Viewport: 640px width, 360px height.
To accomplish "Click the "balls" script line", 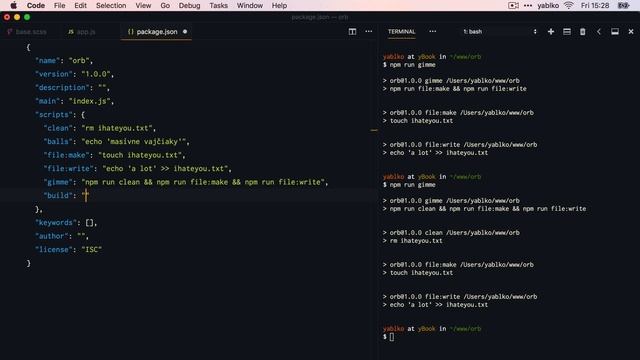I will [x=116, y=142].
